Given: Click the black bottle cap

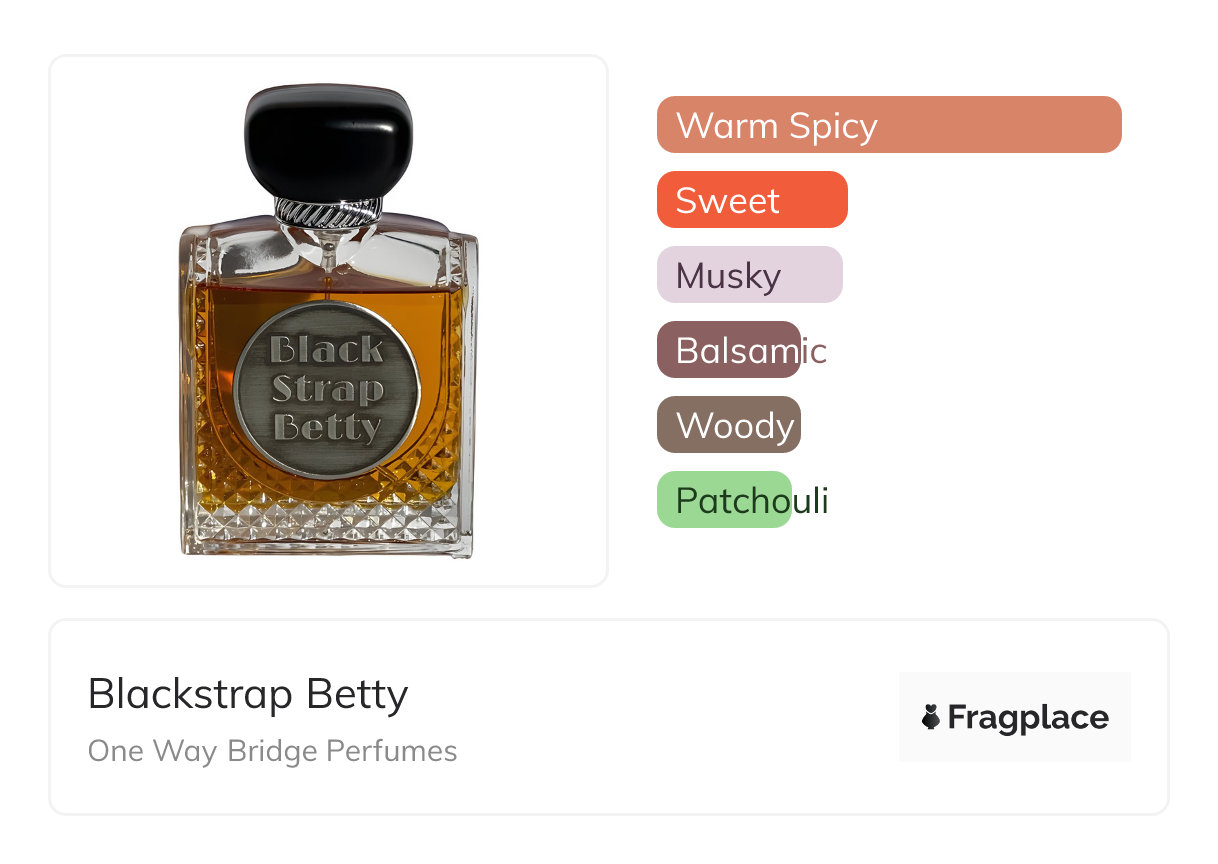Looking at the screenshot, I should click(328, 140).
